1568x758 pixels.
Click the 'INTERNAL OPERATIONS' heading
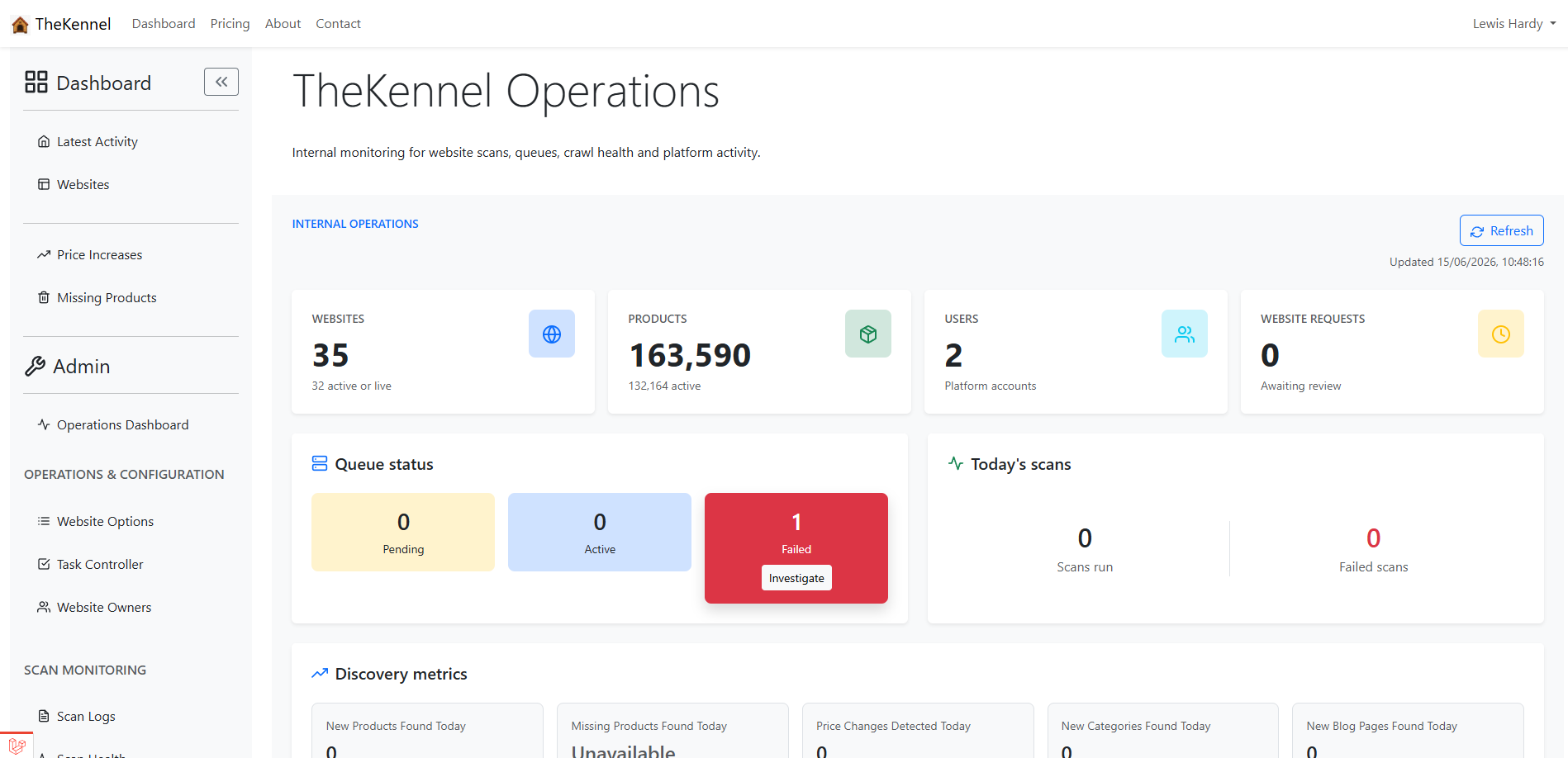(x=355, y=224)
